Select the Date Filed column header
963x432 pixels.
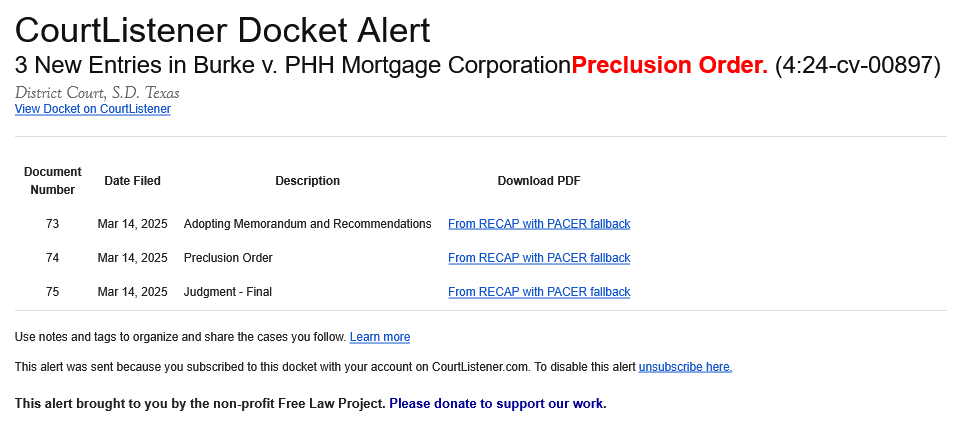[x=133, y=181]
